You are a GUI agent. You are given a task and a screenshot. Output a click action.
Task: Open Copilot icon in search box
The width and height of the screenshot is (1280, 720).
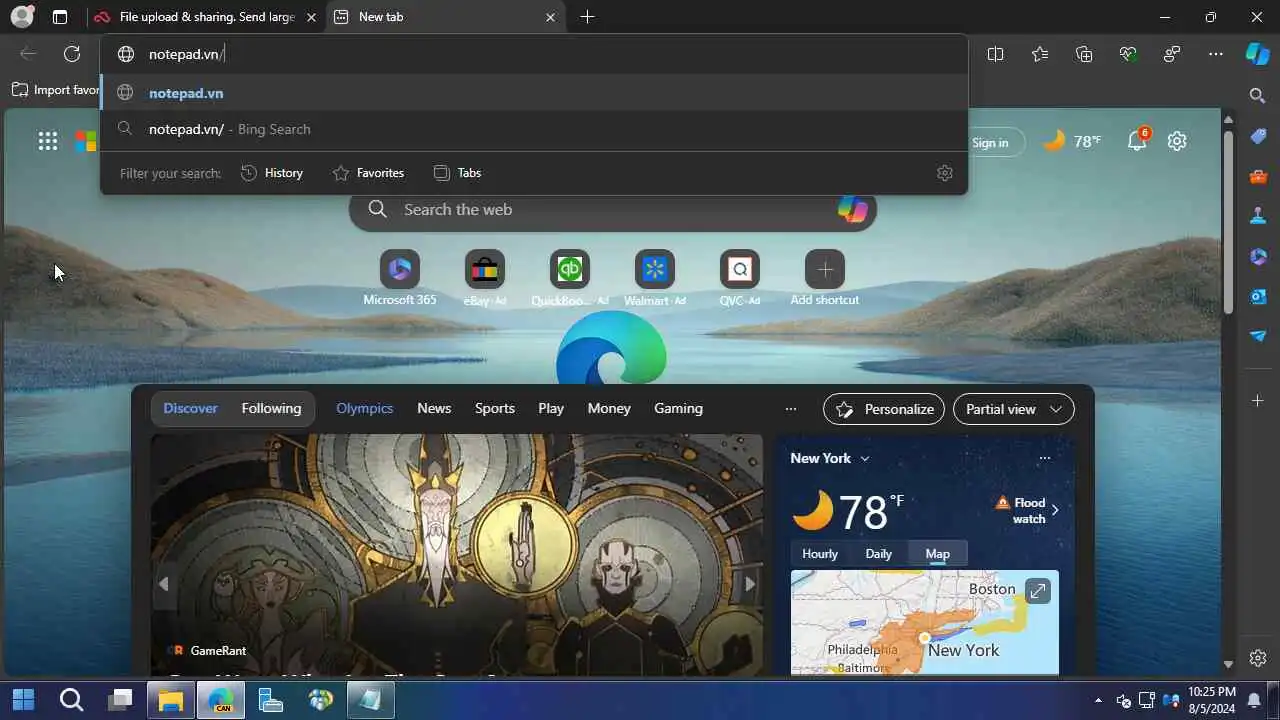click(x=852, y=209)
